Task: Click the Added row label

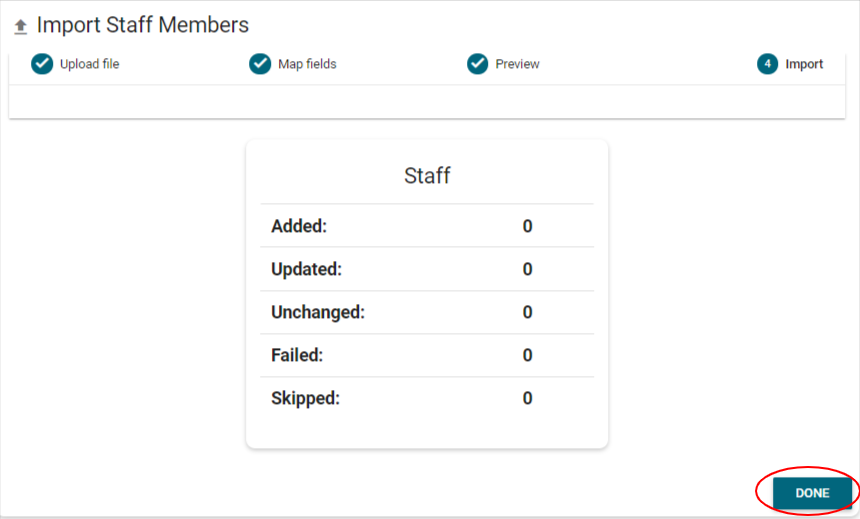Action: (299, 226)
